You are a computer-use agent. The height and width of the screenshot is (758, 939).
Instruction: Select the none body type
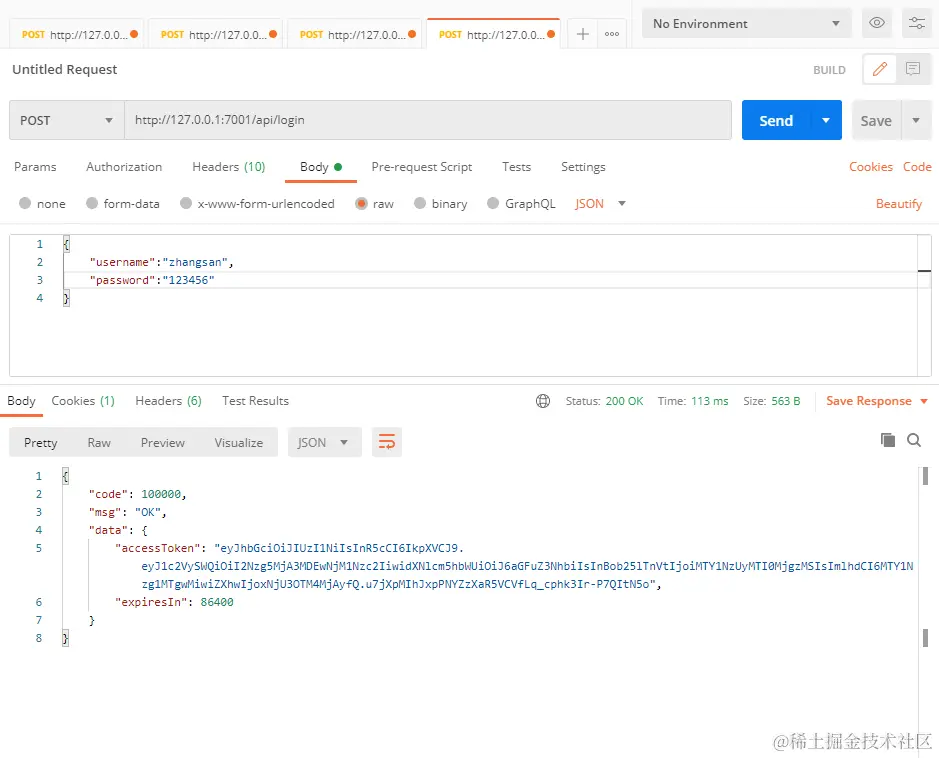(x=42, y=204)
